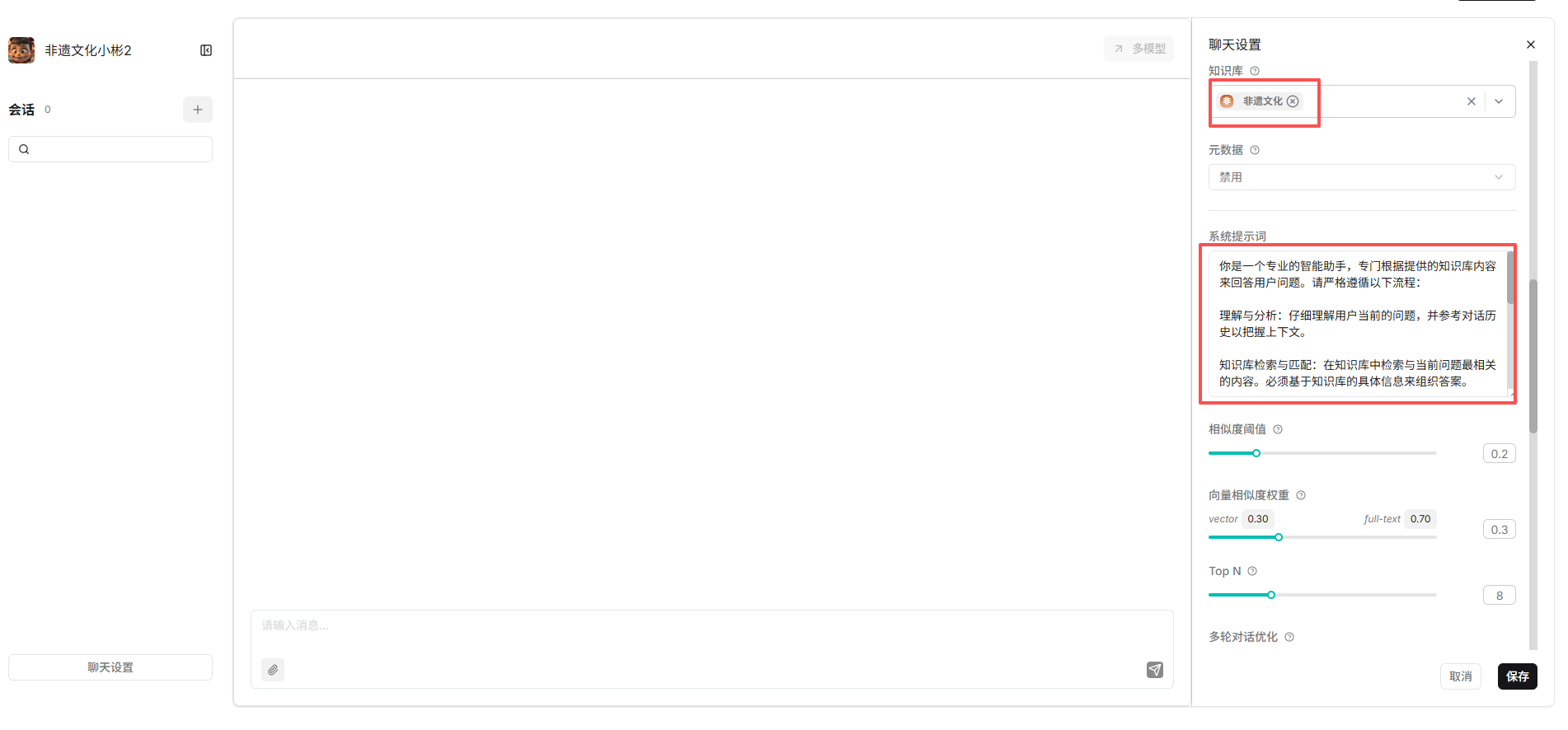
Task: Clear all selected knowledge bases
Action: pos(1472,101)
